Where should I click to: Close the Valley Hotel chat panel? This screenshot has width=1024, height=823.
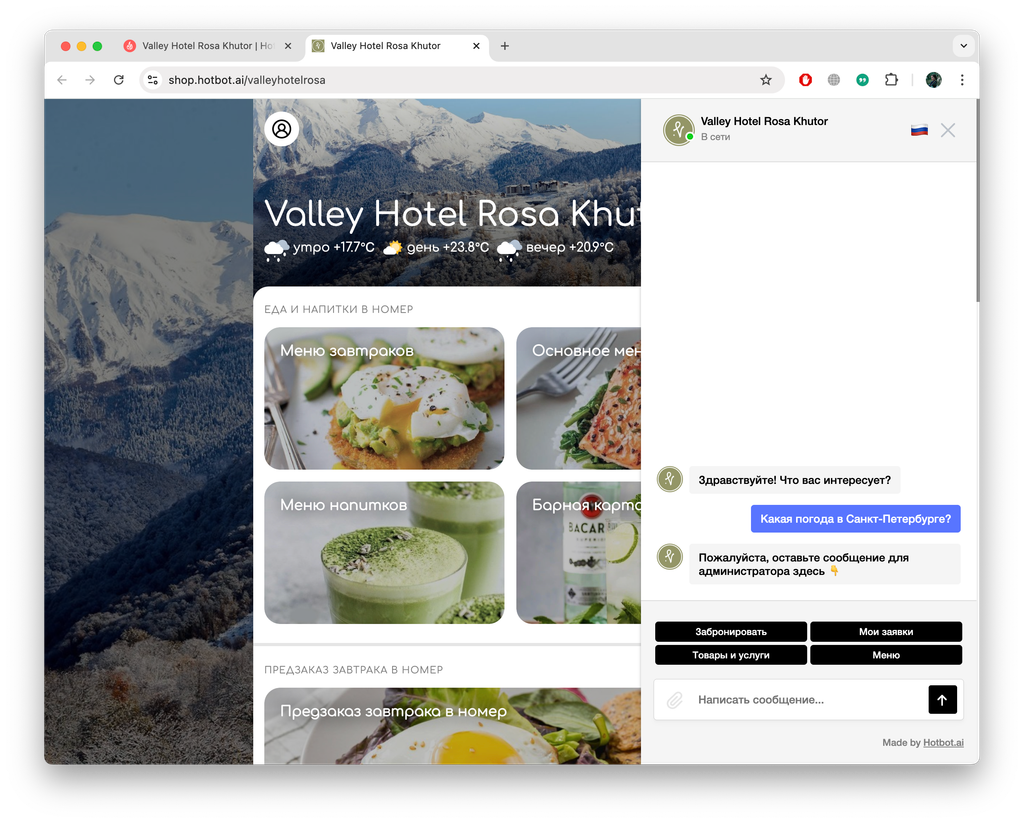(x=948, y=130)
